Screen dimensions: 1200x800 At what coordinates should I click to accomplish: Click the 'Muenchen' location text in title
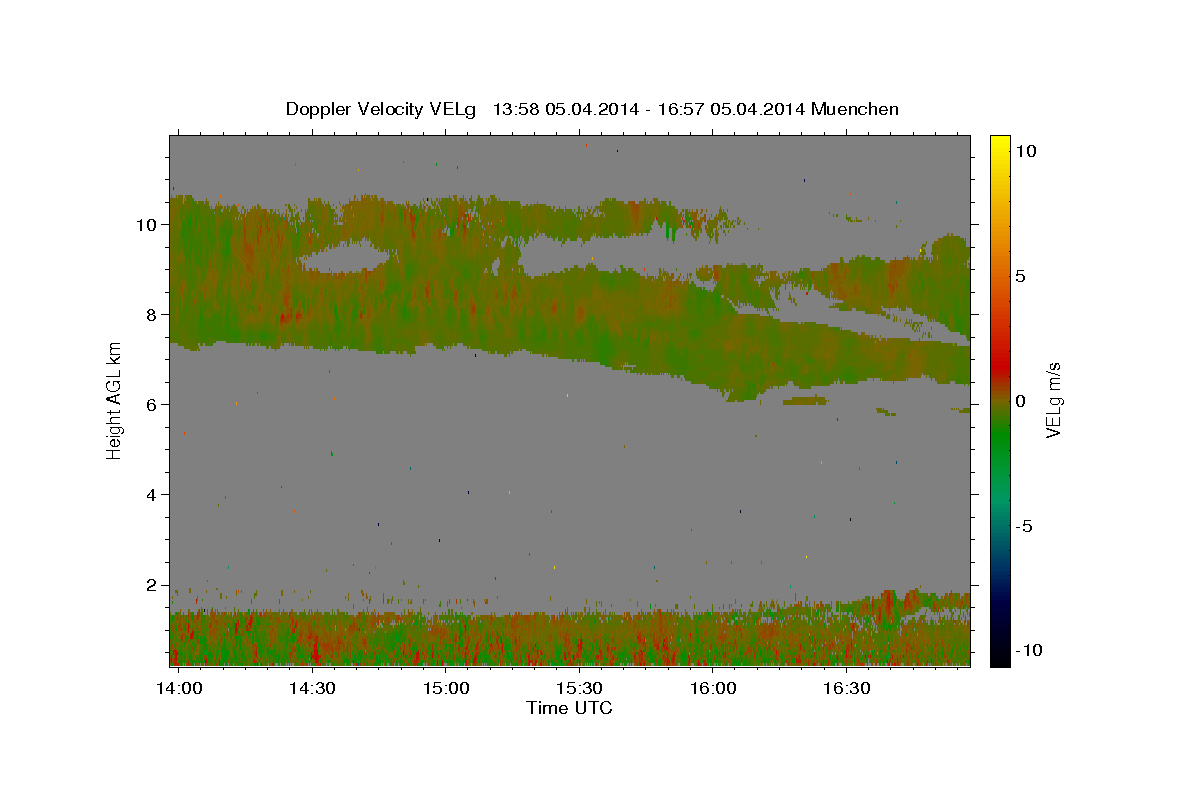click(x=855, y=109)
